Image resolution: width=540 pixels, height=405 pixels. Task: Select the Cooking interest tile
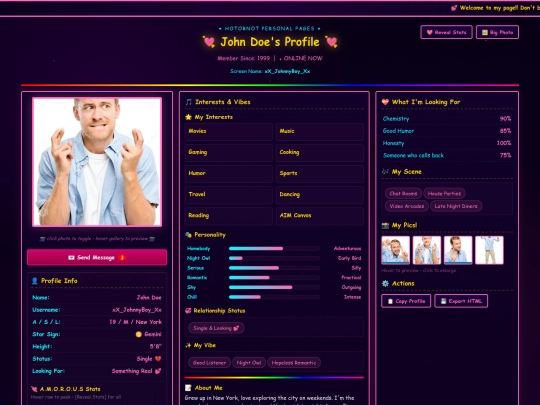320,152
